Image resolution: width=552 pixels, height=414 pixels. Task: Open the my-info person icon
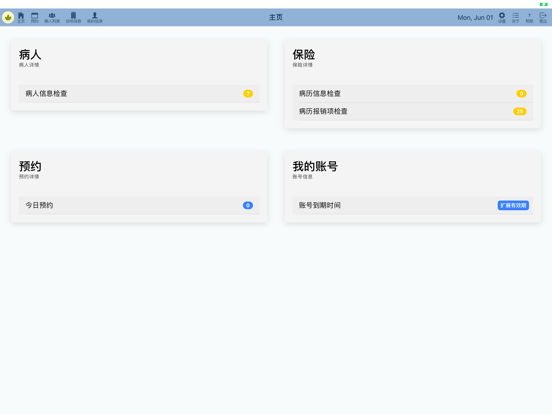(95, 17)
